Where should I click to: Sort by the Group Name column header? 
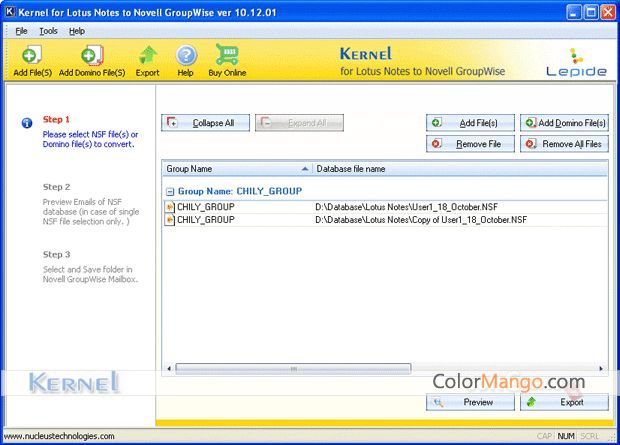click(x=236, y=169)
